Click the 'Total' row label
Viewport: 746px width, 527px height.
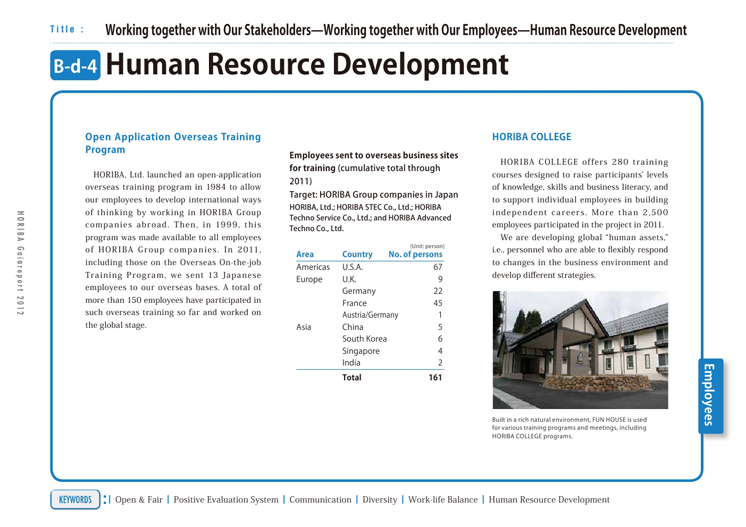click(x=352, y=377)
